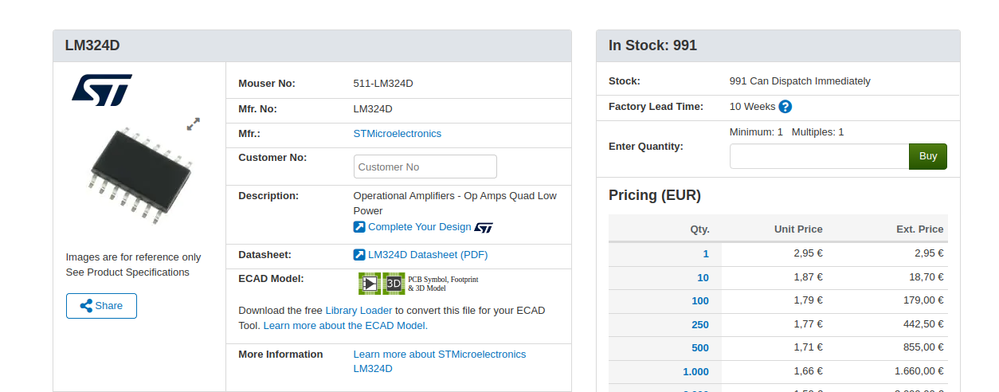Open the STMicroelectronics manufacturer link
Screen dimensions: 999x392
pos(397,134)
